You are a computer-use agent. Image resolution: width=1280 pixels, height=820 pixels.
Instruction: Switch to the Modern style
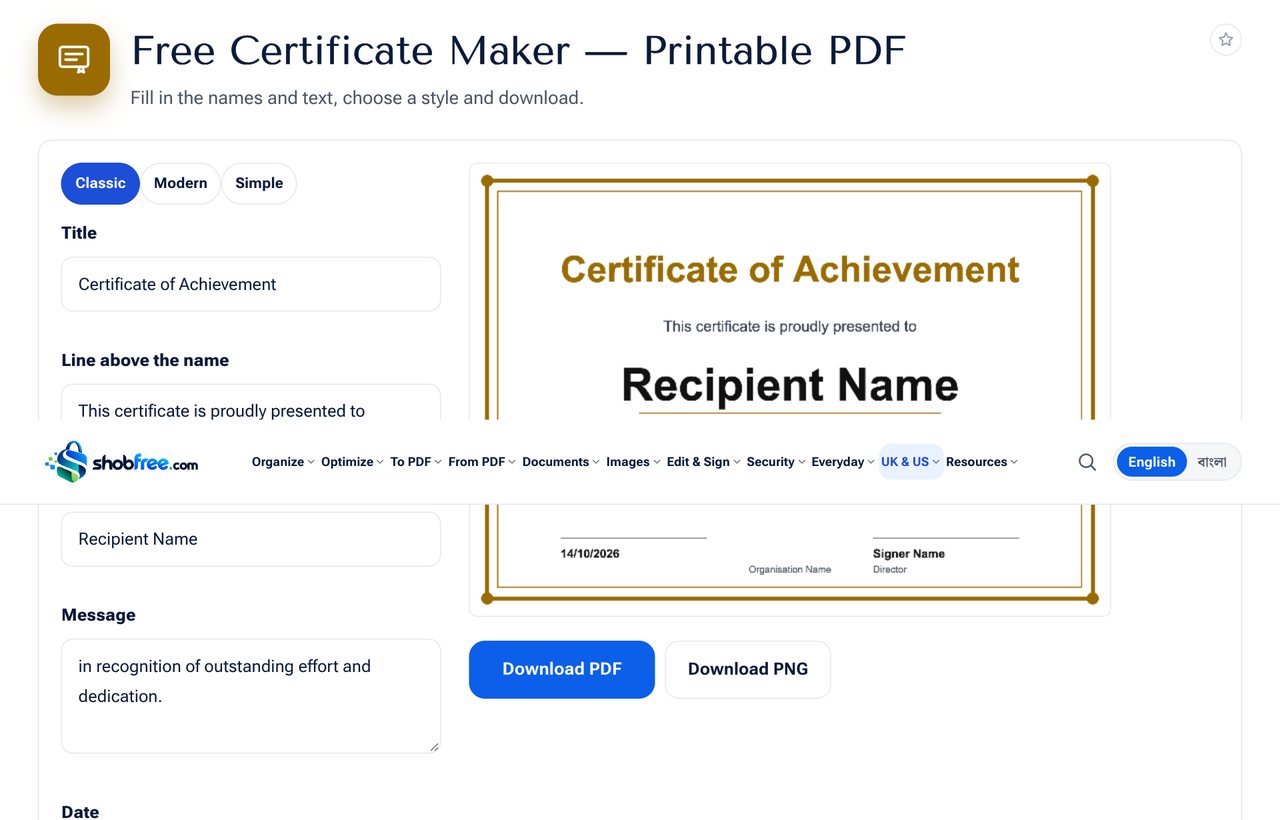point(181,184)
